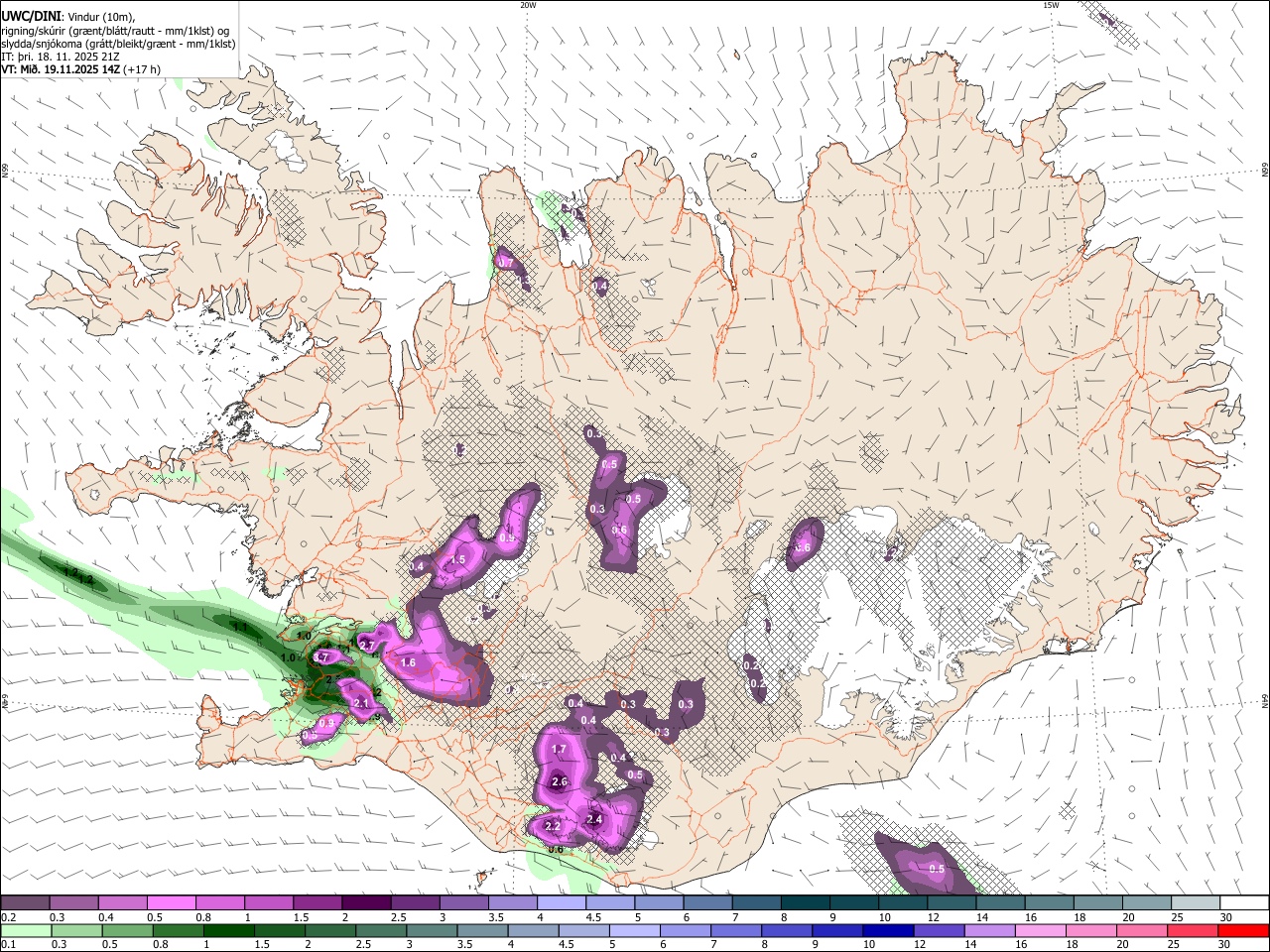
Task: Click the "3.7" snowfall value
Action: [x=321, y=656]
